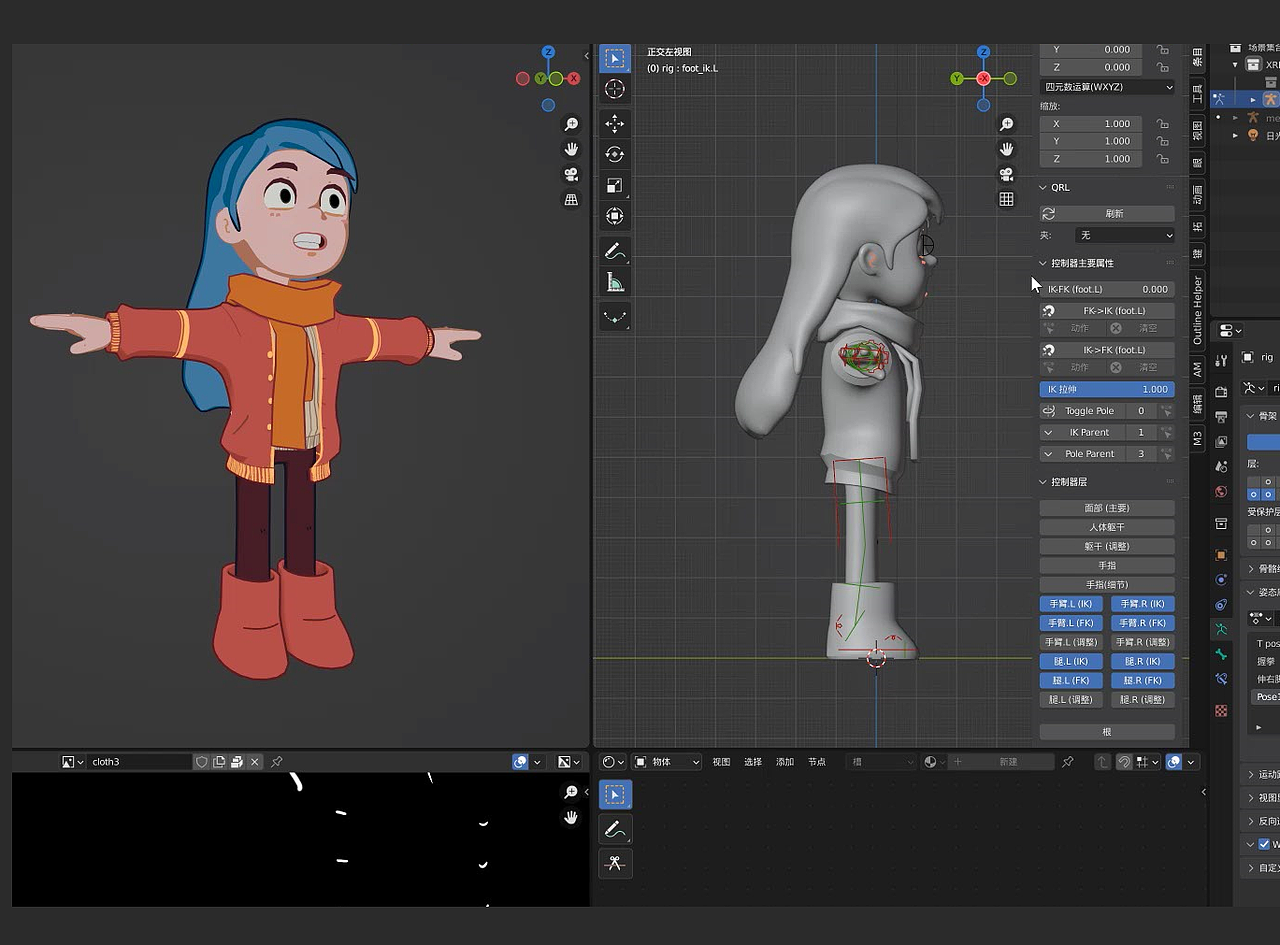The width and height of the screenshot is (1280, 945).
Task: Toggle the 腿.R (FK) controller layer
Action: pyautogui.click(x=1143, y=680)
